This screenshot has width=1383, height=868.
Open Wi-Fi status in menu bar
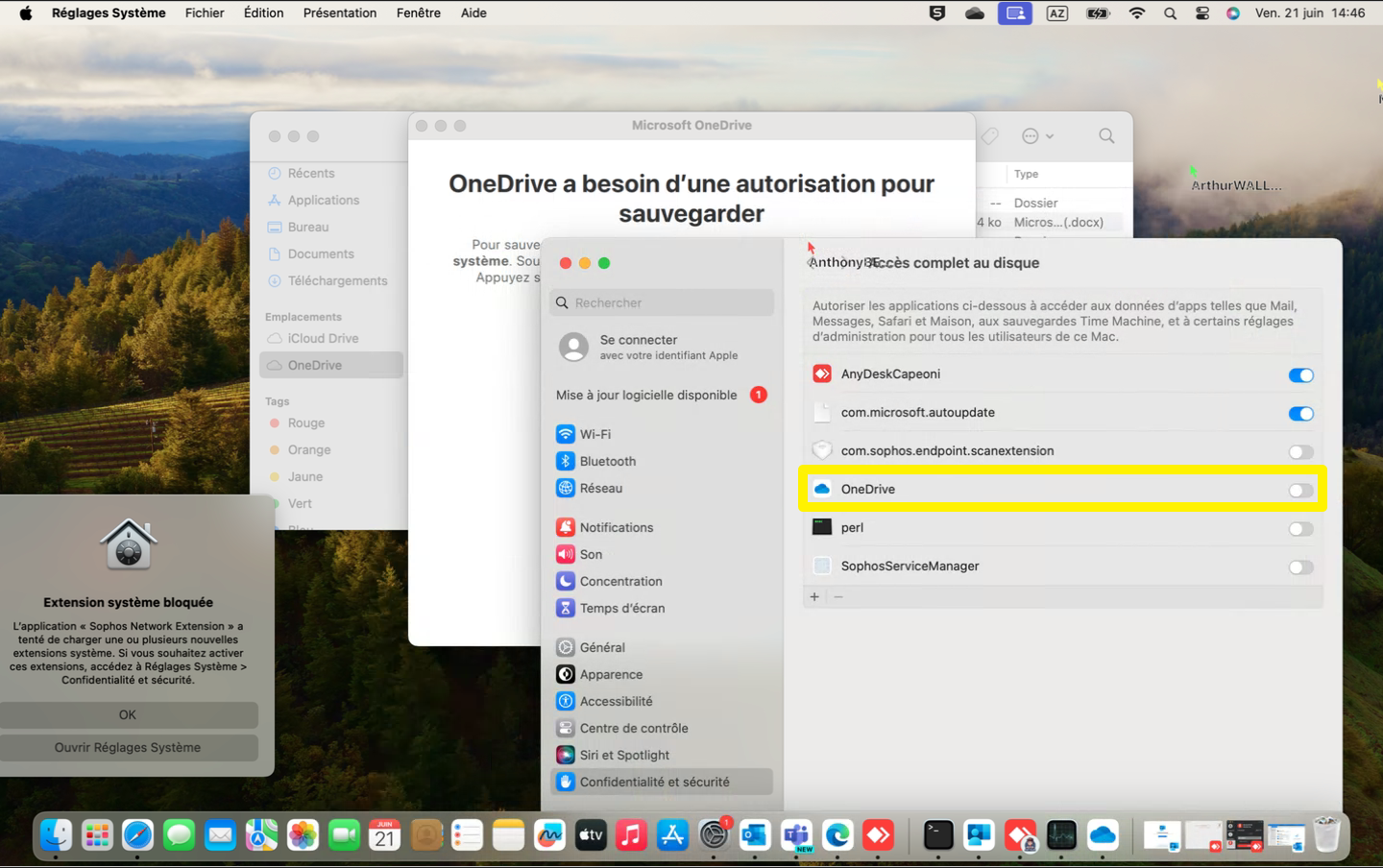coord(1137,12)
